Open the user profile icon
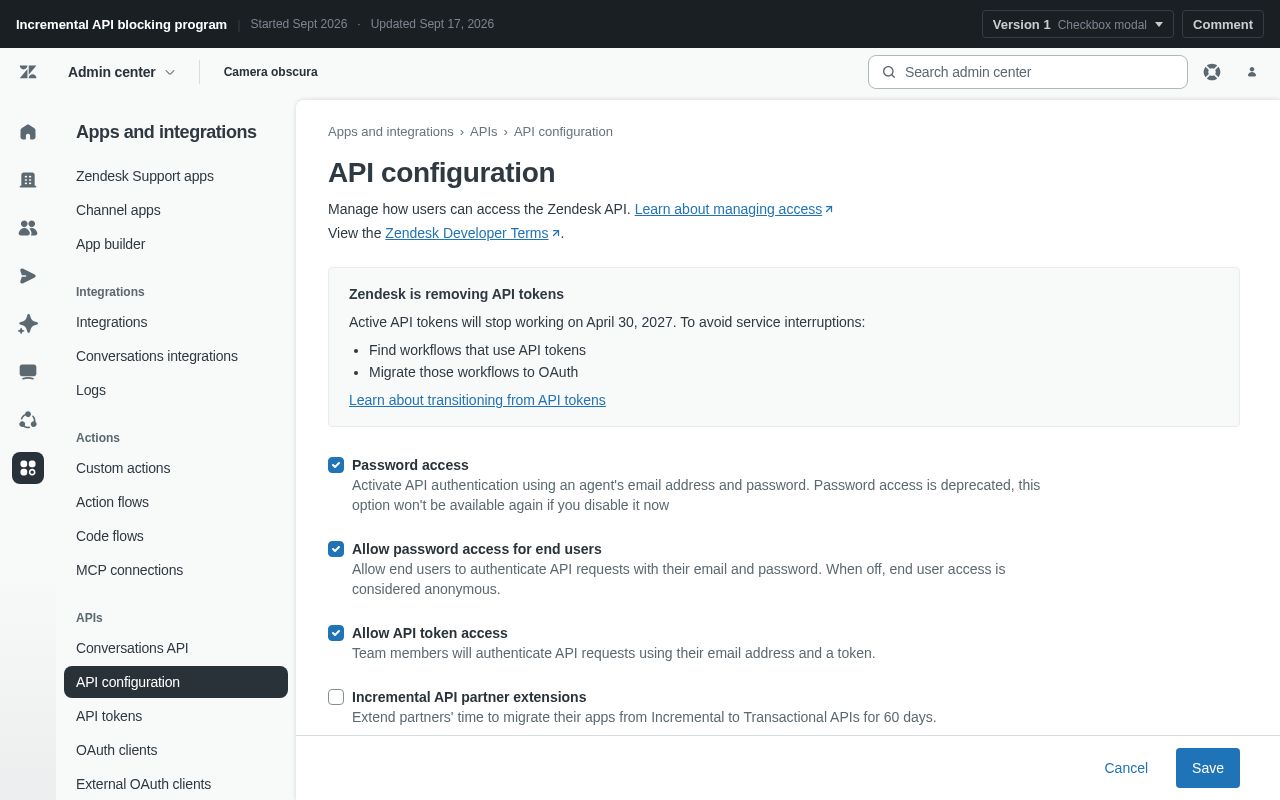Screen dimensions: 1280x800 pyautogui.click(x=1252, y=72)
